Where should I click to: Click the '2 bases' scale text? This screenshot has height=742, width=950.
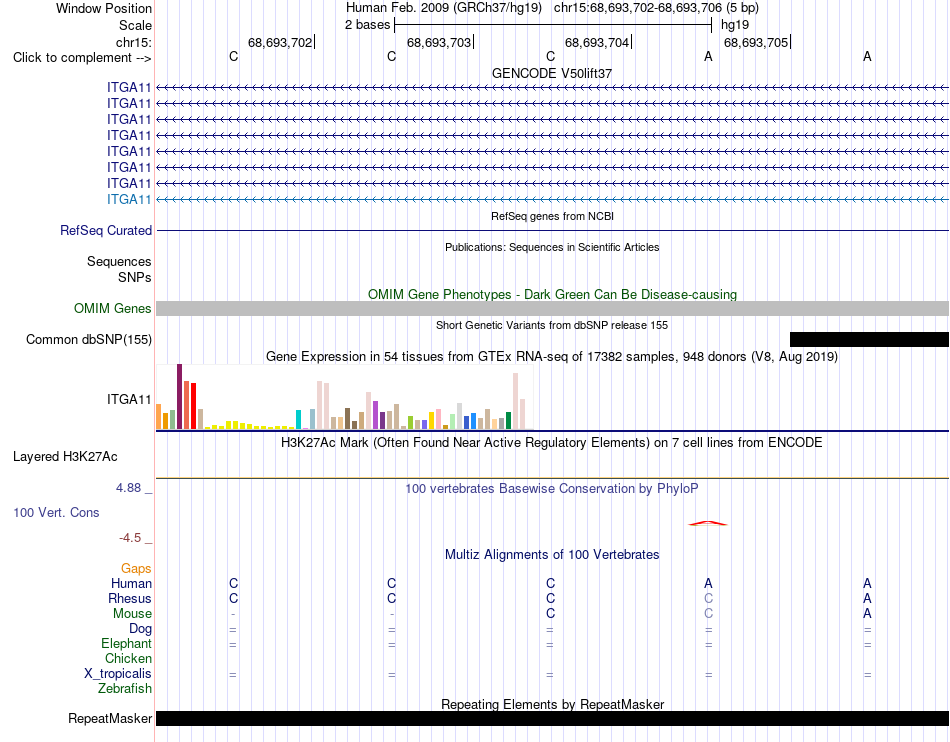367,25
